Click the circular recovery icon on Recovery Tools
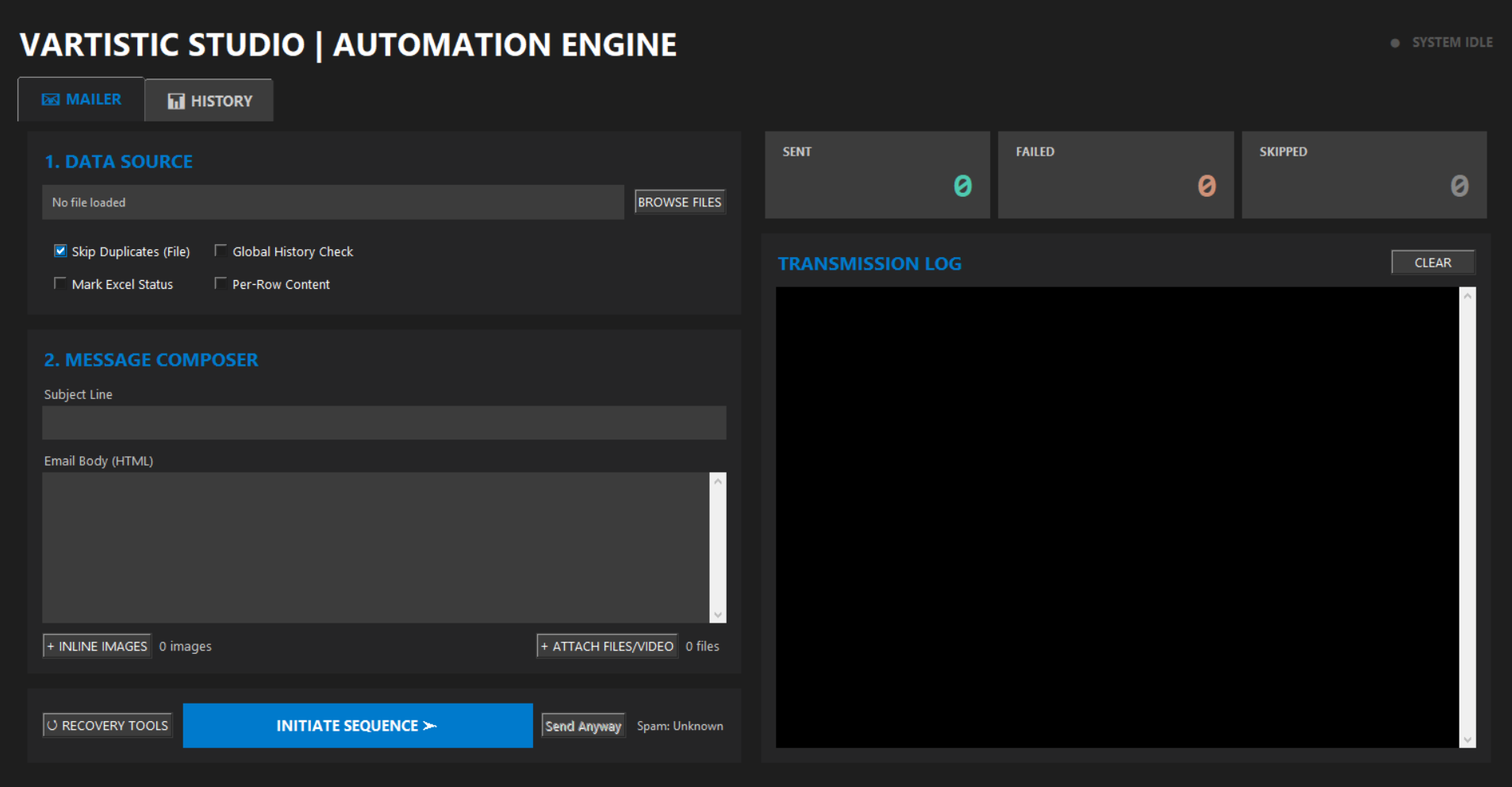Viewport: 1512px width, 787px height. click(x=52, y=724)
